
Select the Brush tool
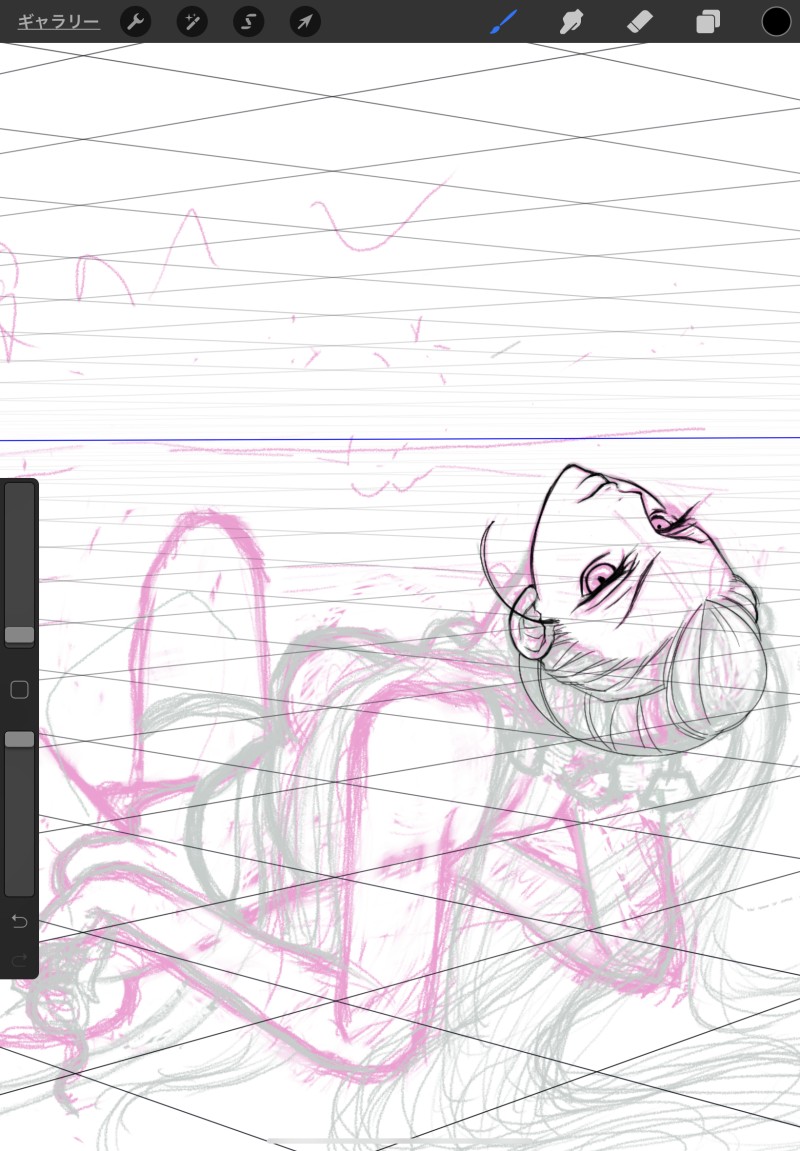[x=503, y=21]
